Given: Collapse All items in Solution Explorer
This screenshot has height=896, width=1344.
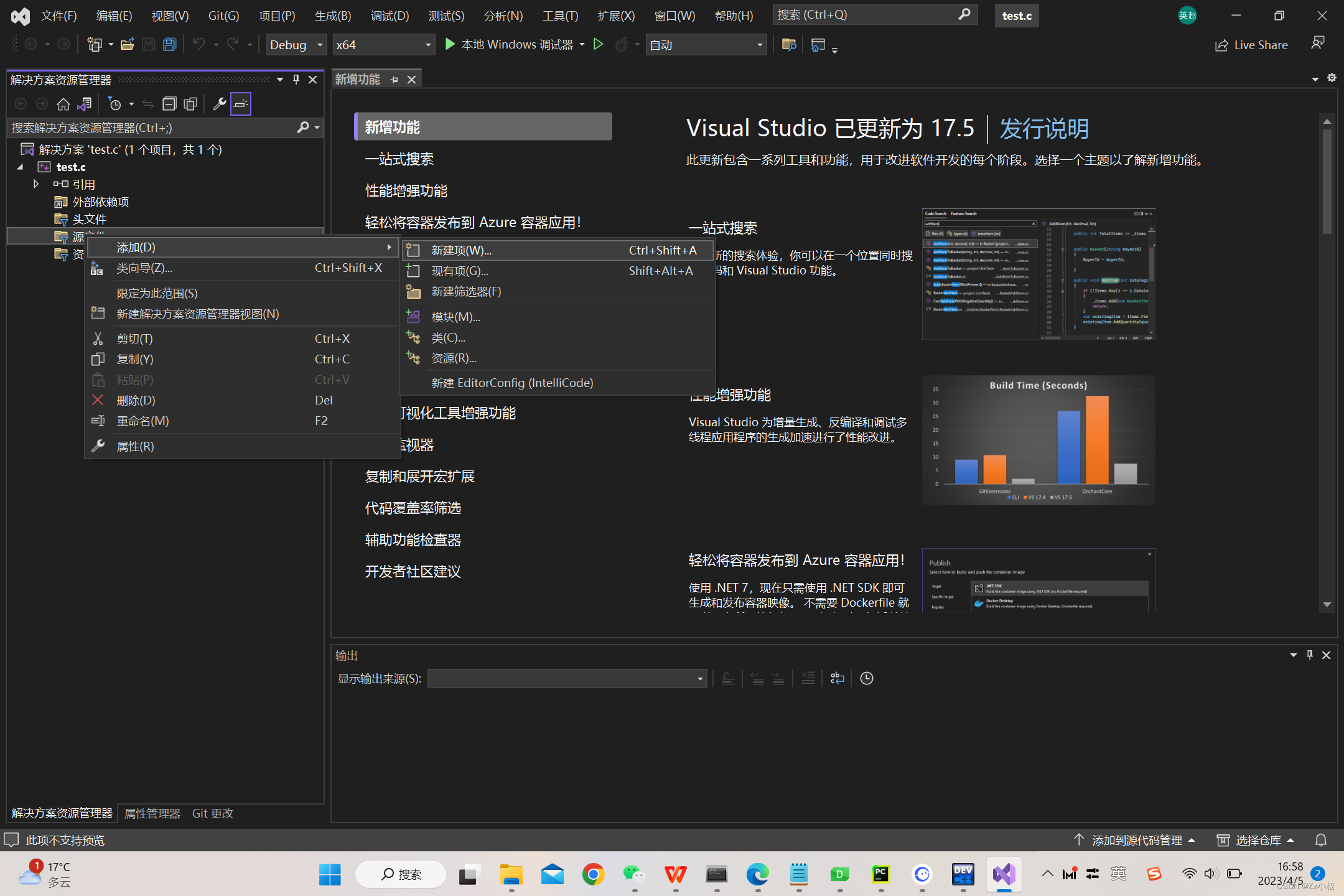Looking at the screenshot, I should click(169, 104).
